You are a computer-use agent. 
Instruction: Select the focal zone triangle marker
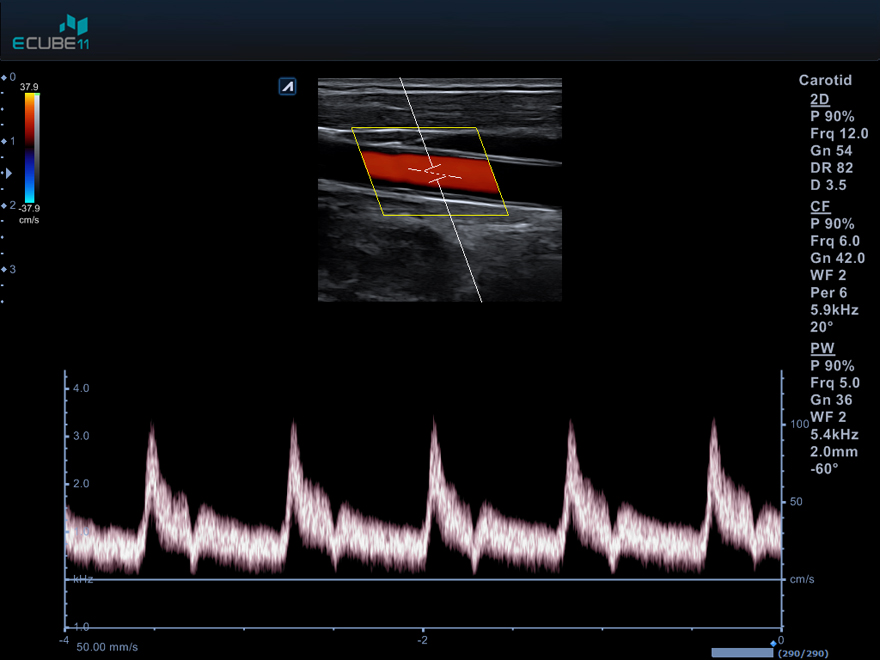coord(9,173)
